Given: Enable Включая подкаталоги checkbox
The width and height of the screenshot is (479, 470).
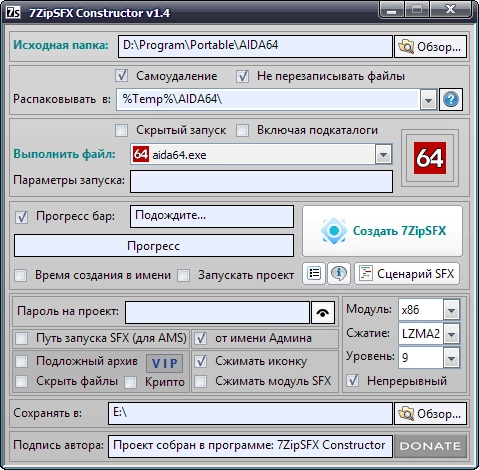Looking at the screenshot, I should pyautogui.click(x=242, y=130).
